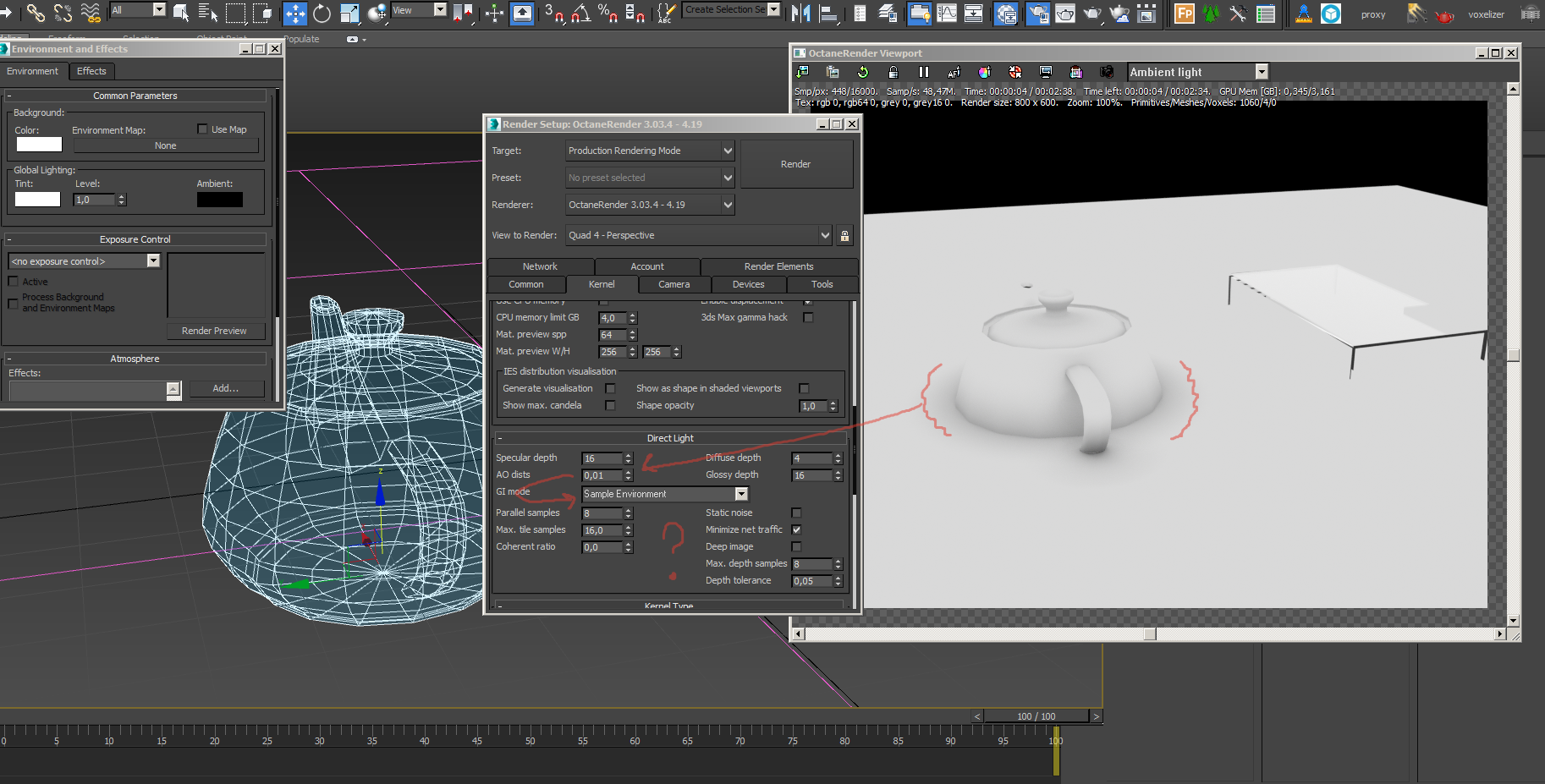Uncheck Minimize net traffic

[796, 529]
